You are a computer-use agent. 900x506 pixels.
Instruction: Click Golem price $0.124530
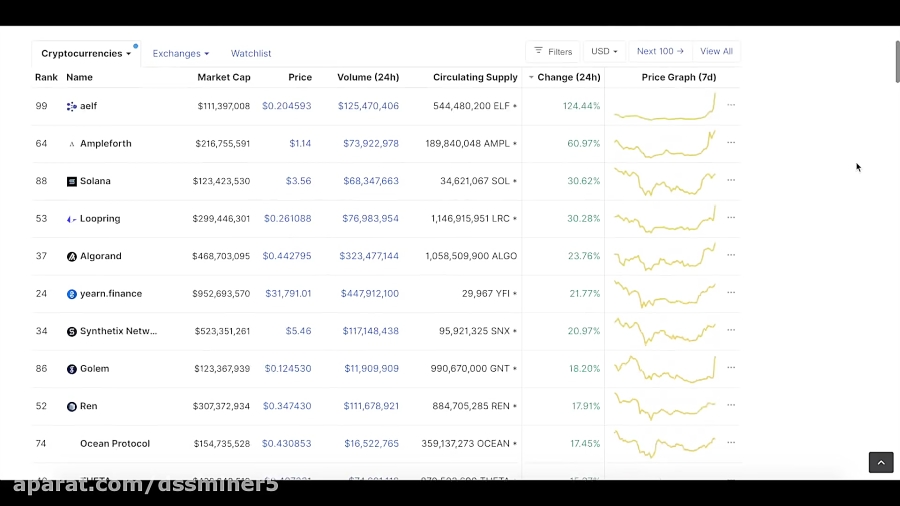point(288,369)
